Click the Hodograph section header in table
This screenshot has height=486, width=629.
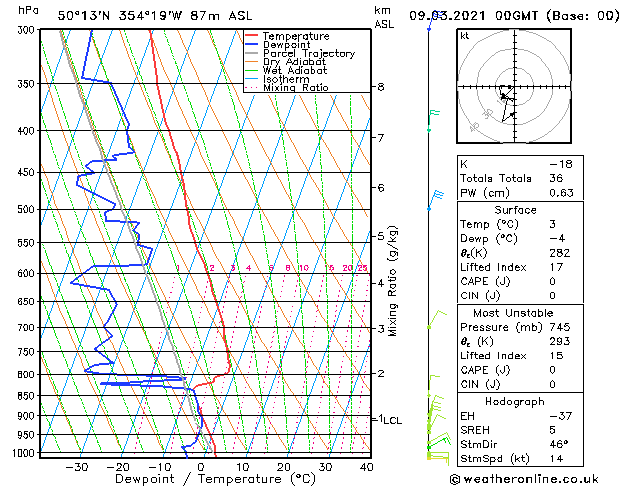pos(515,402)
